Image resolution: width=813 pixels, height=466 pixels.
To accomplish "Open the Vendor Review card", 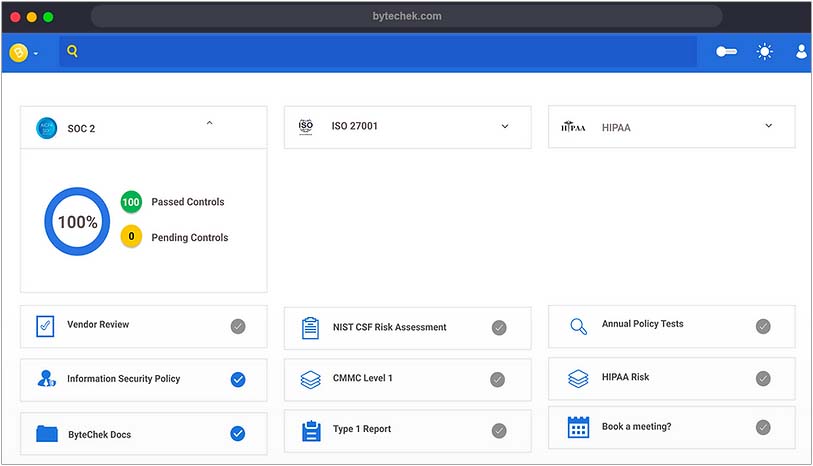I will (x=144, y=326).
